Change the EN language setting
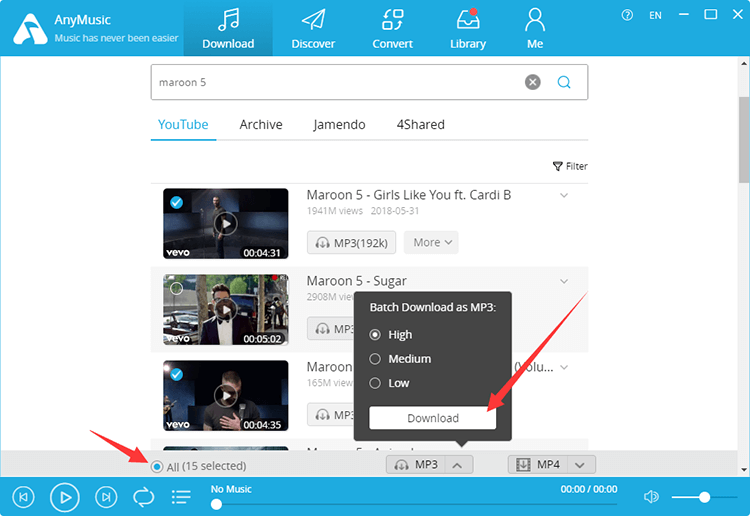The image size is (750, 516). (x=655, y=15)
